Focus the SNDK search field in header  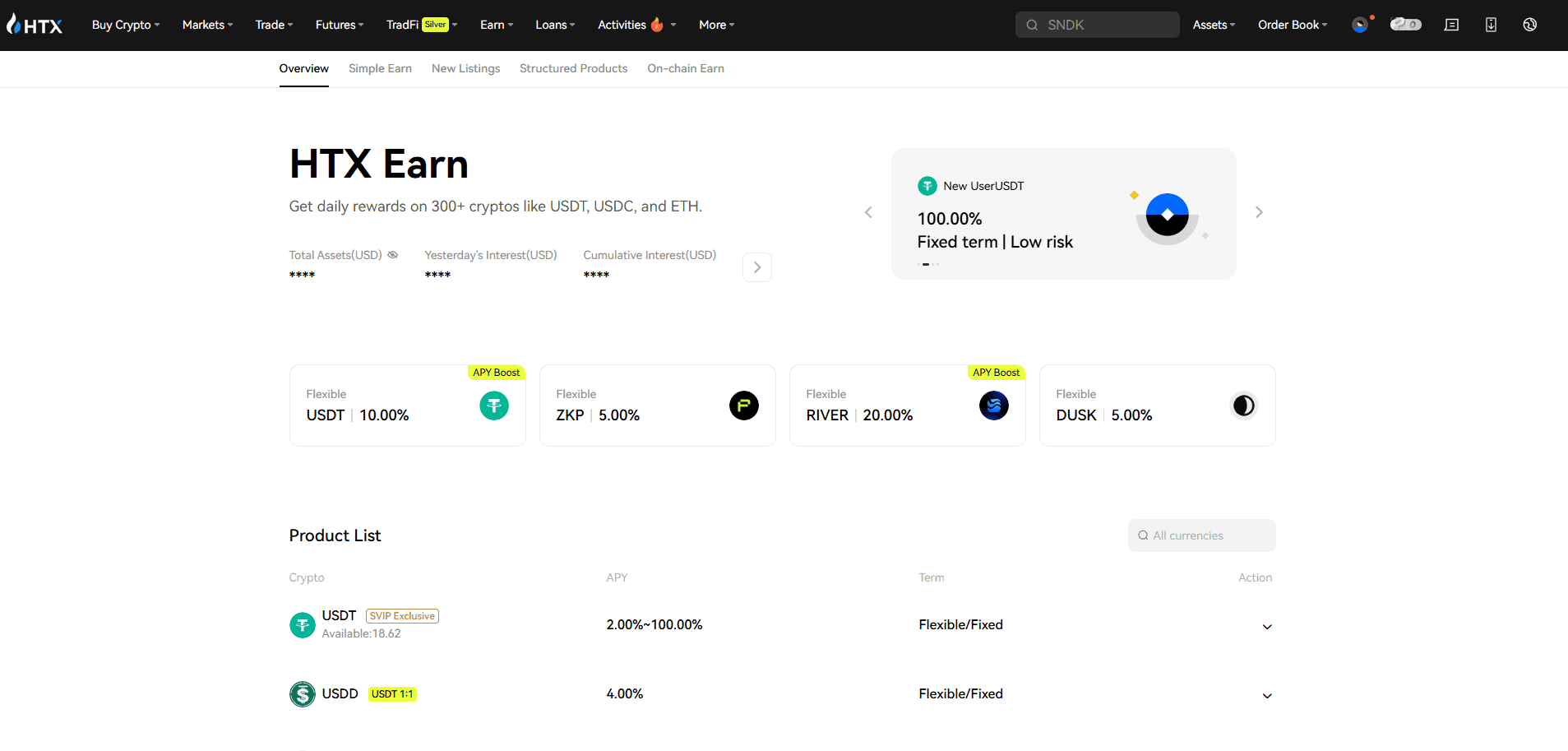[1098, 25]
